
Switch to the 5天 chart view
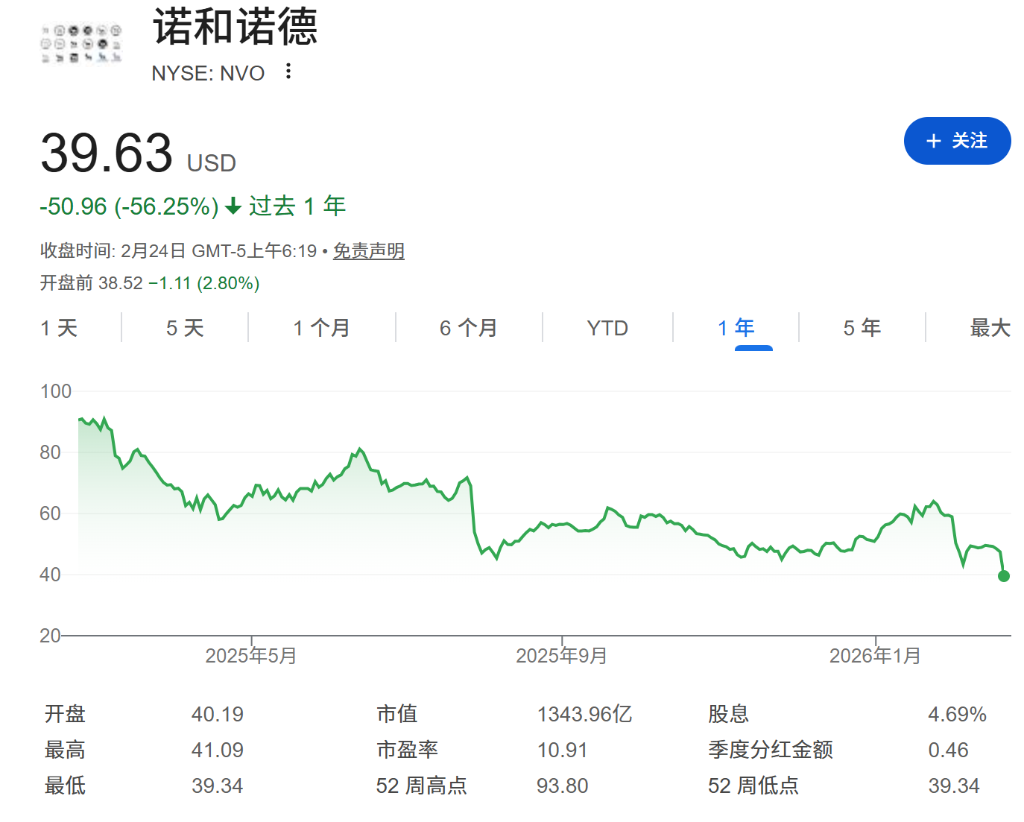182,328
